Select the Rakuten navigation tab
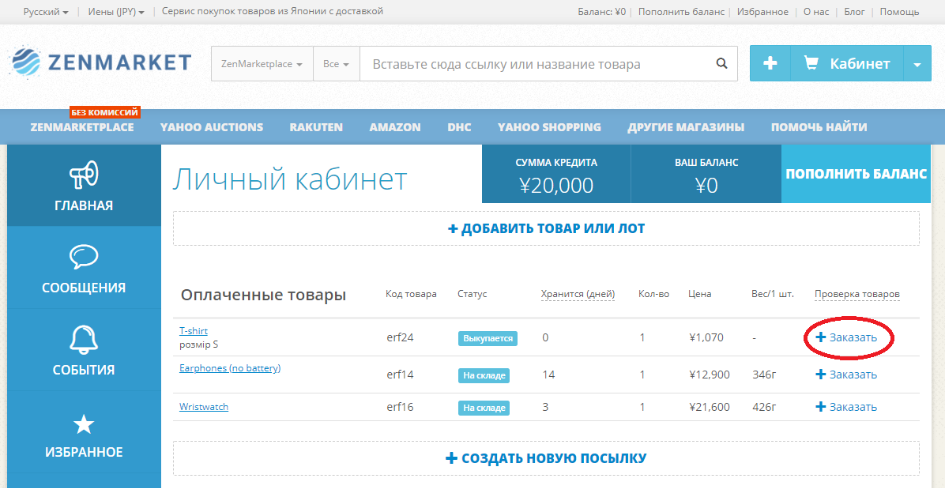The height and width of the screenshot is (488, 945). [x=316, y=127]
